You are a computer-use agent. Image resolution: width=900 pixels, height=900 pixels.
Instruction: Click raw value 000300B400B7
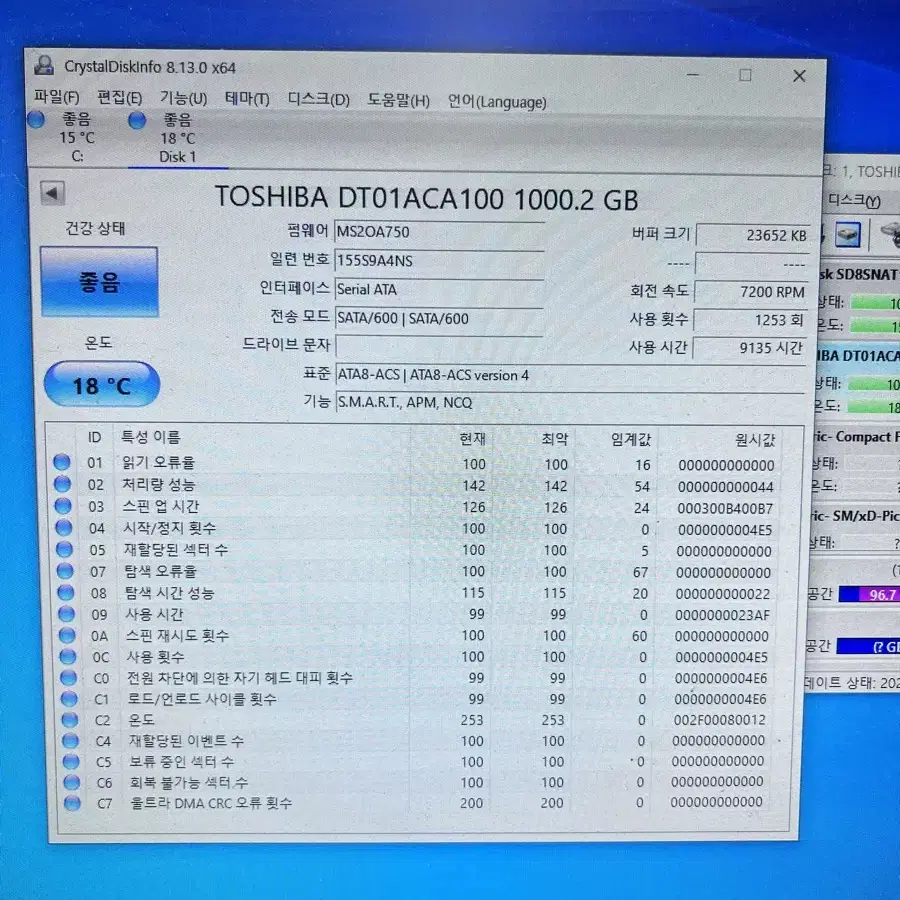(726, 508)
